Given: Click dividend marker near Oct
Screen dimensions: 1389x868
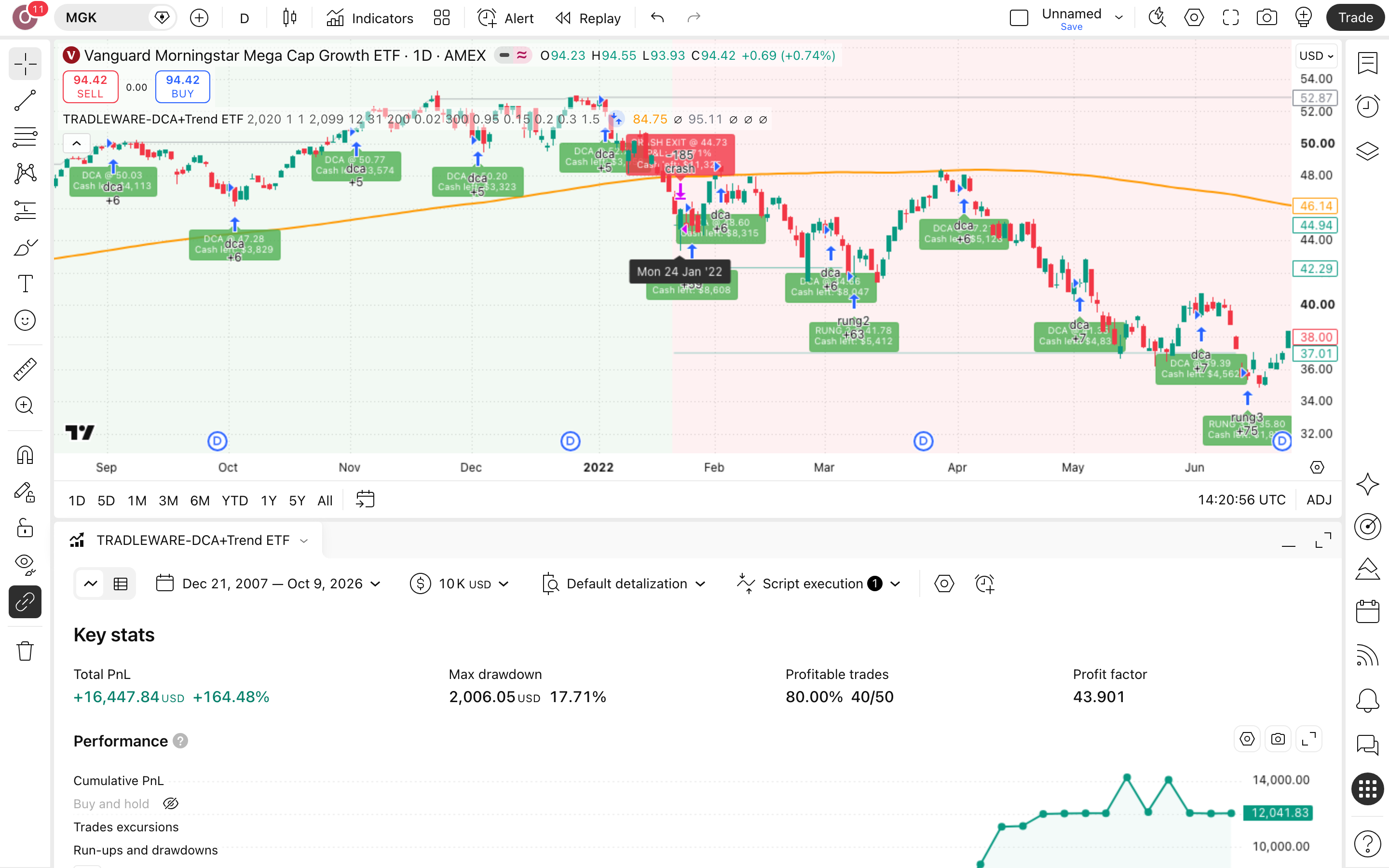Looking at the screenshot, I should point(217,441).
